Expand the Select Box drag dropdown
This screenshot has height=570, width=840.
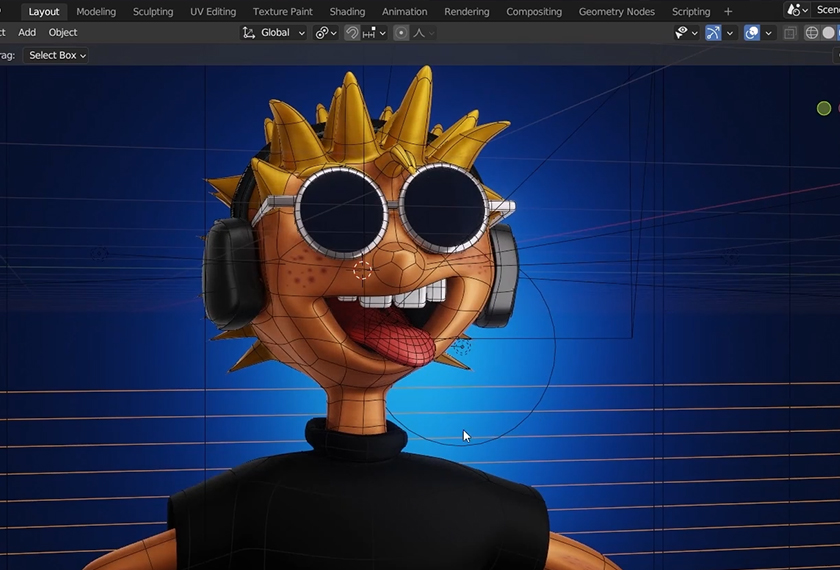coord(57,55)
